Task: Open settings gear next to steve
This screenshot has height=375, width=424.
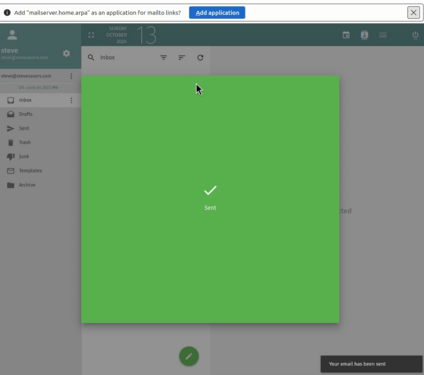Action: (x=66, y=53)
